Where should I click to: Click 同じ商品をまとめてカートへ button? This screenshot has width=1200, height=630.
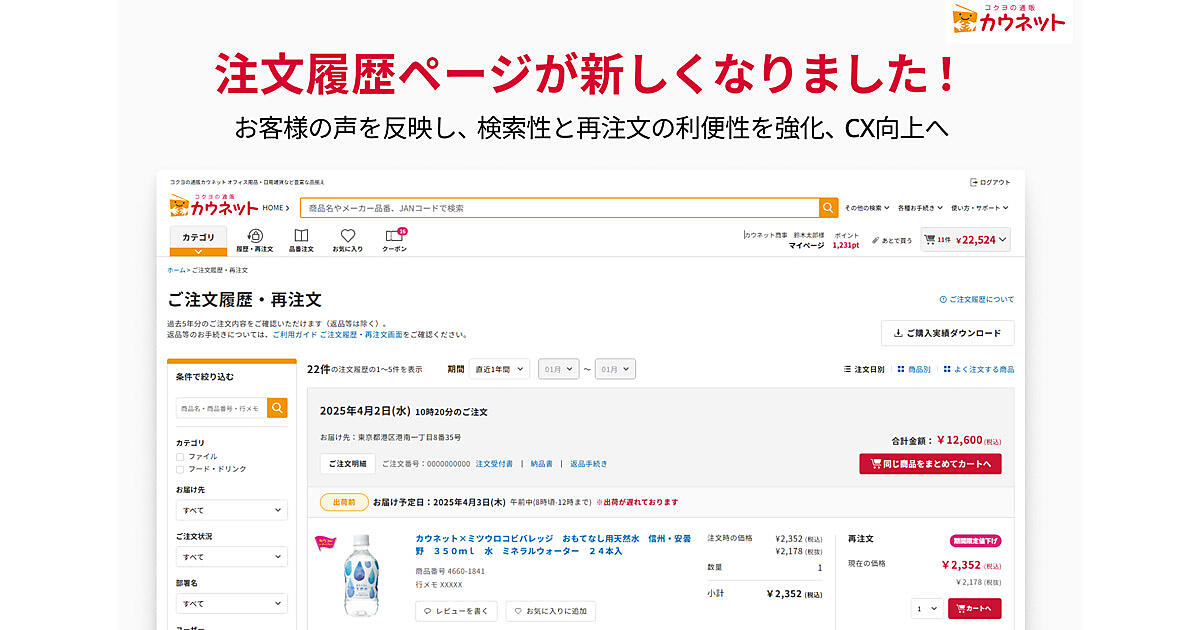pos(930,464)
